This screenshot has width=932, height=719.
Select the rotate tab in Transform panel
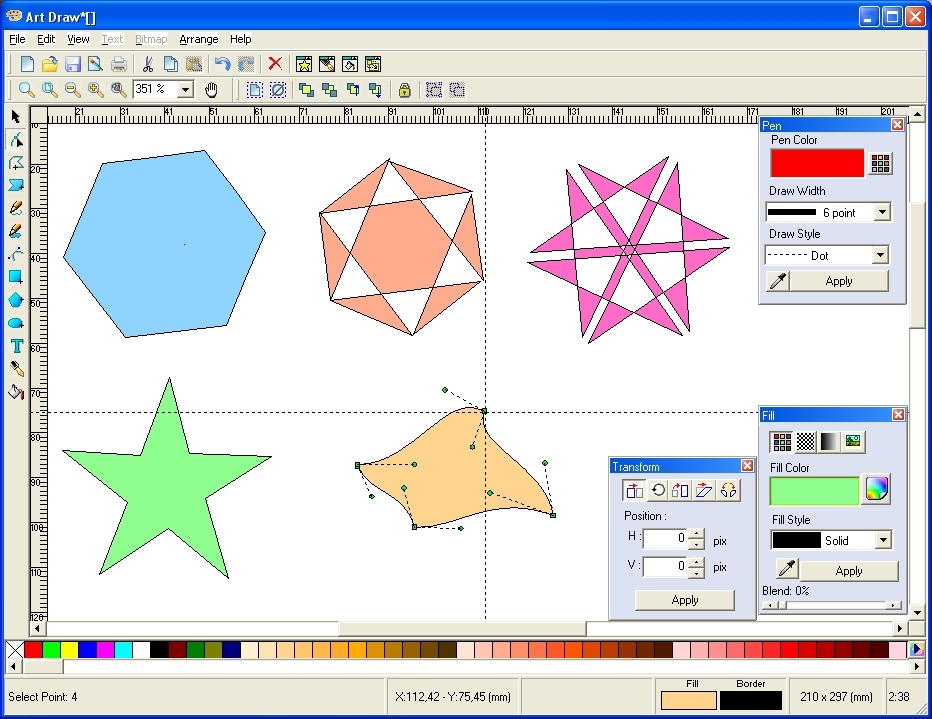tap(658, 490)
